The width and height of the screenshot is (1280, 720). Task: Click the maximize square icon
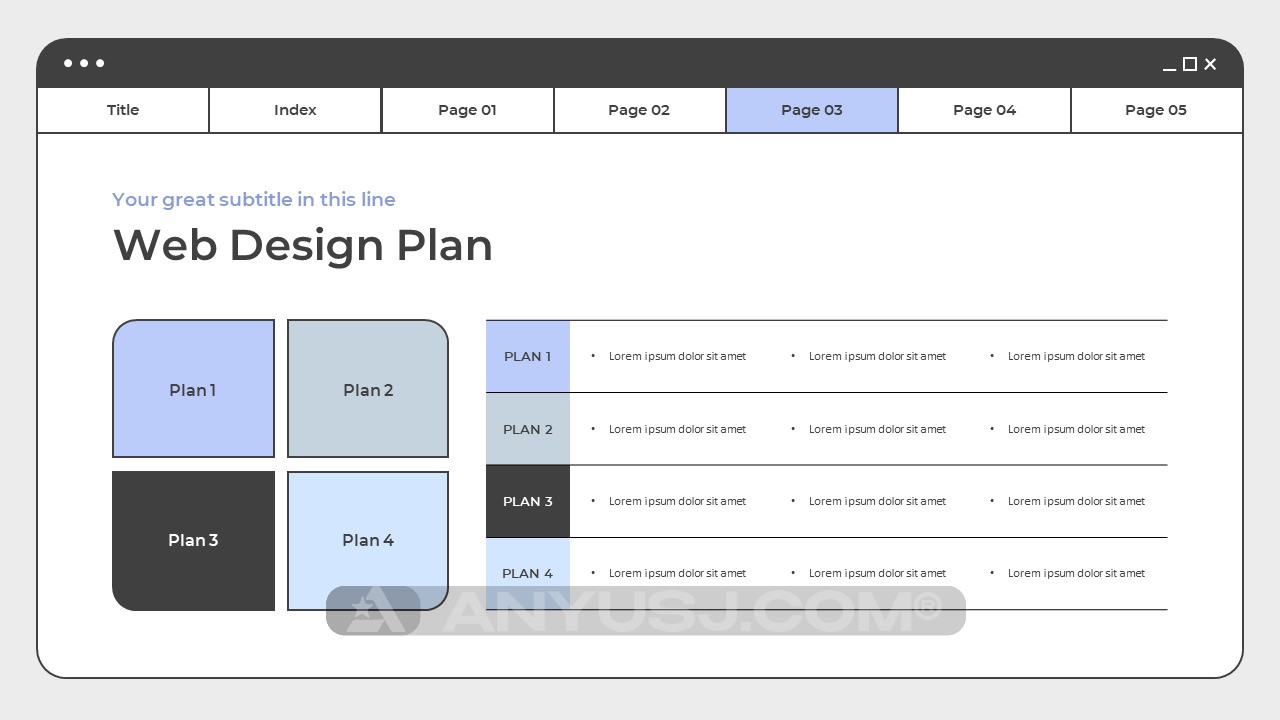[1190, 64]
